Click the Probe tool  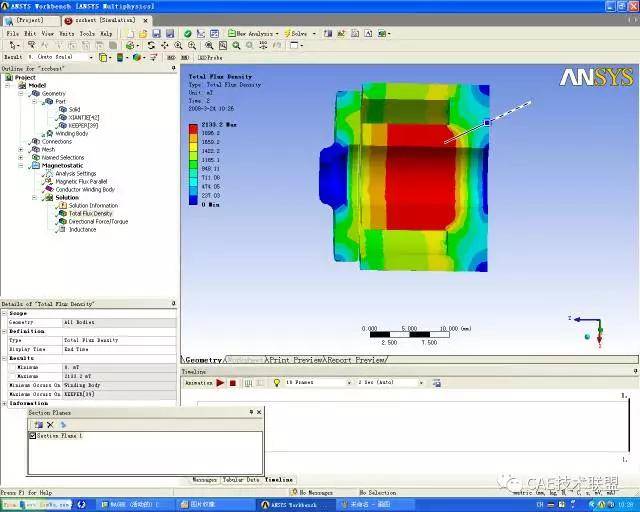tap(210, 58)
